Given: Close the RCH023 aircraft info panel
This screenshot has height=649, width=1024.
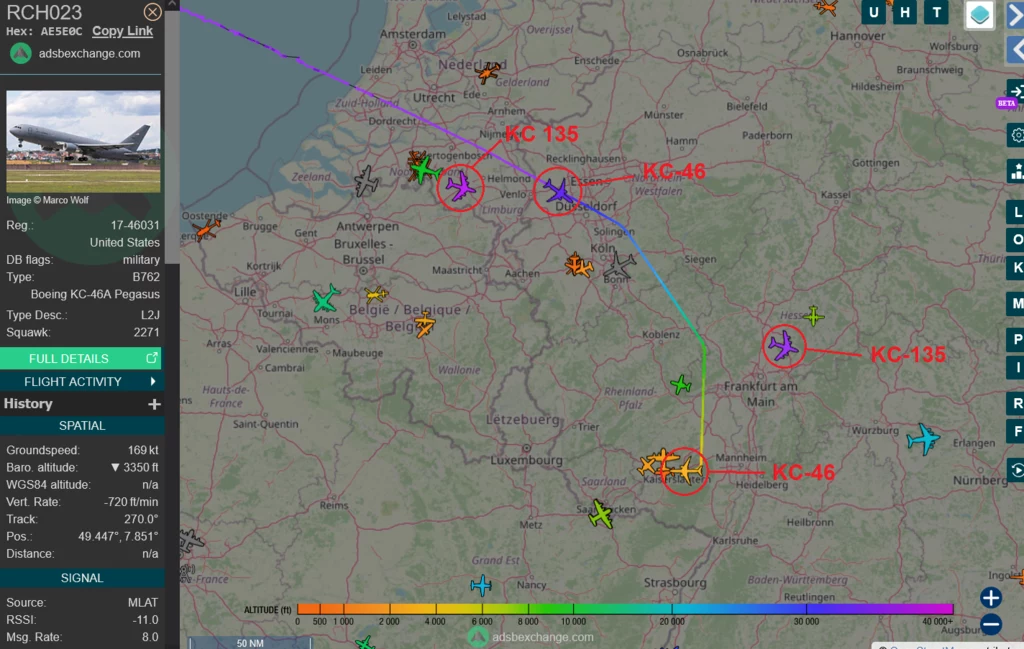Looking at the screenshot, I should point(152,12).
